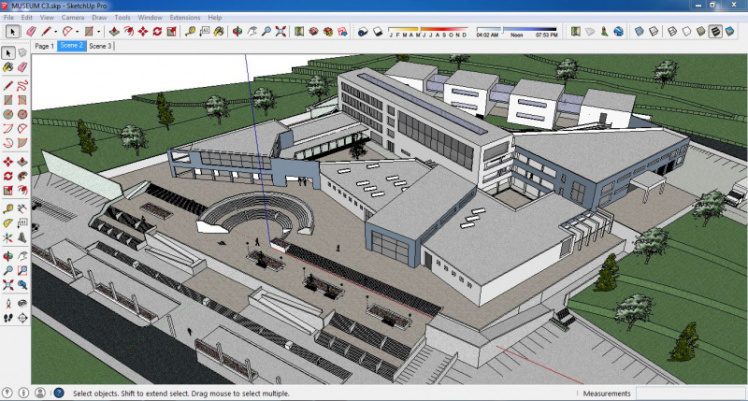Viewport: 748px width, 401px height.
Task: Open the Camera menu
Action: 72,17
